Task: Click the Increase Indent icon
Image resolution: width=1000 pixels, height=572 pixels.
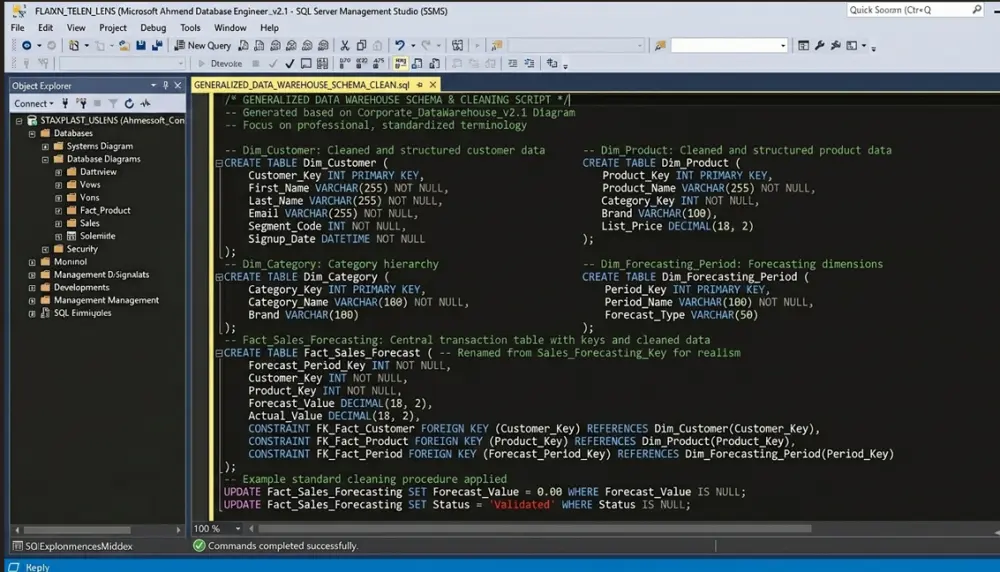Action: pos(529,63)
